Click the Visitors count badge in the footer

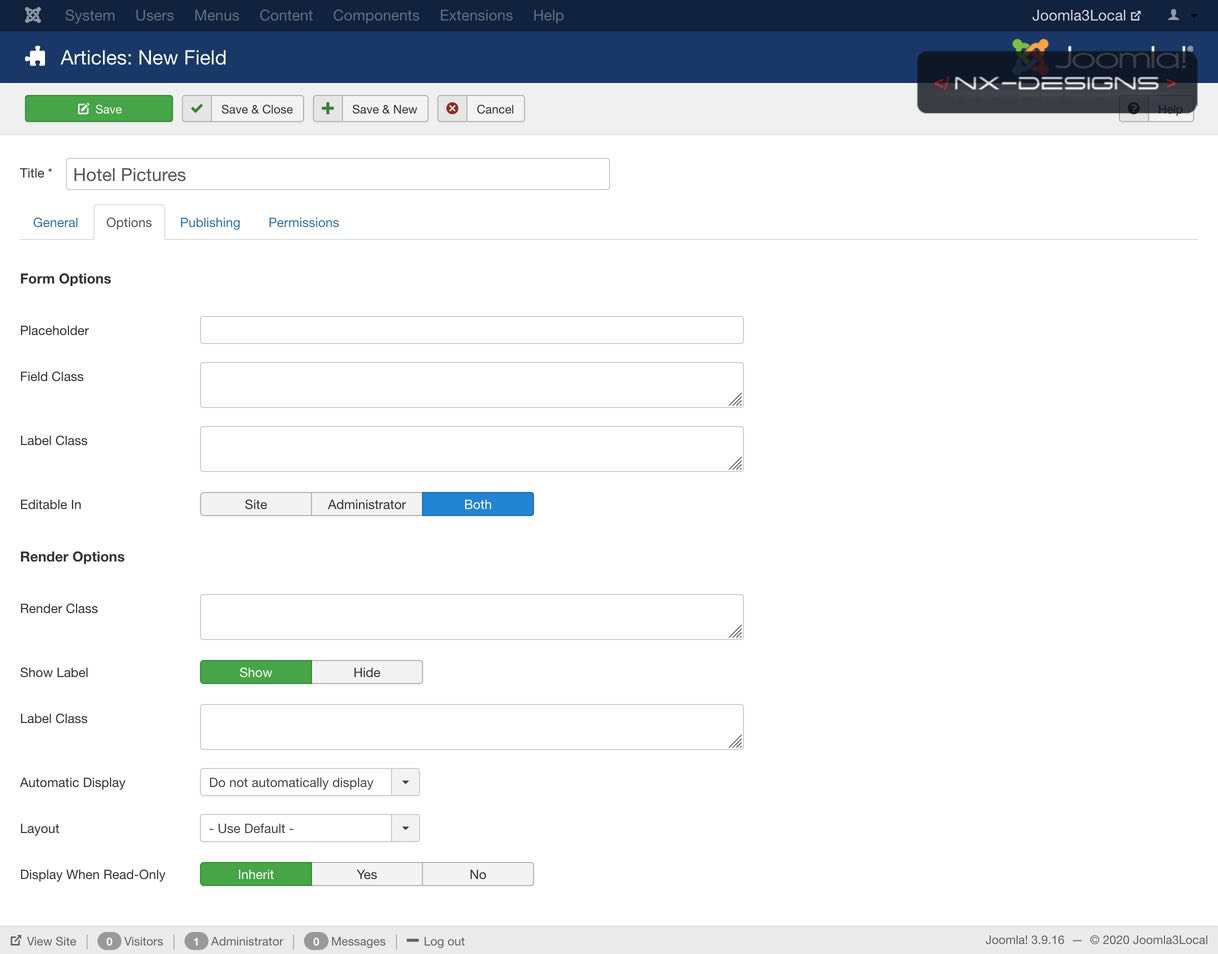[x=109, y=941]
